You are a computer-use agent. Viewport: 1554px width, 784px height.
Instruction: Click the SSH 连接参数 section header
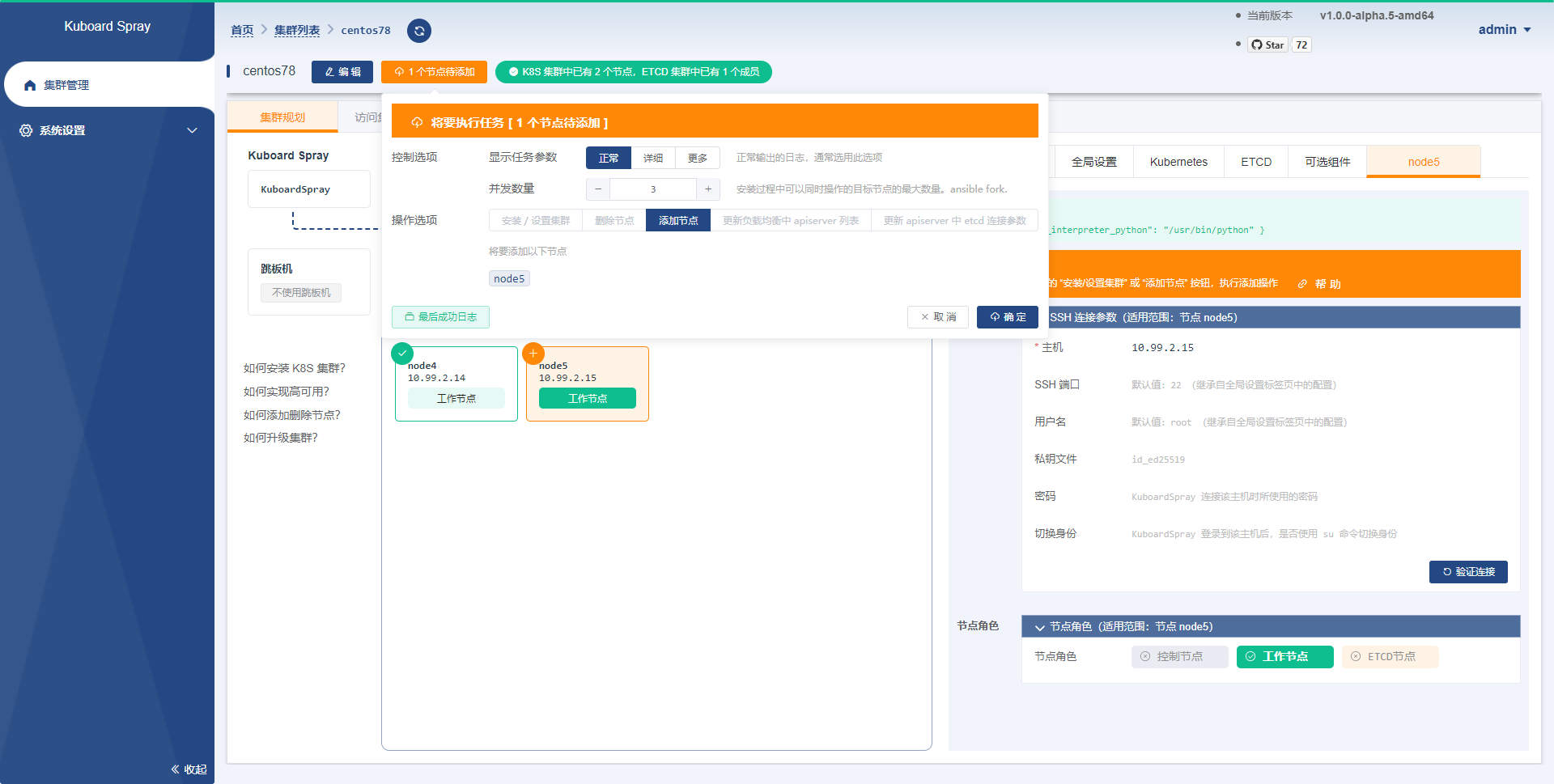point(1284,317)
